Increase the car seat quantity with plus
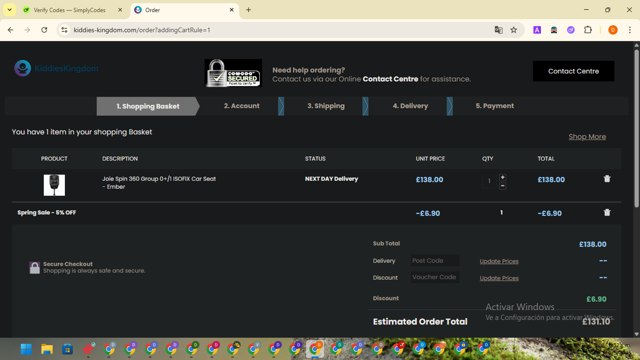640x360 pixels. click(502, 177)
